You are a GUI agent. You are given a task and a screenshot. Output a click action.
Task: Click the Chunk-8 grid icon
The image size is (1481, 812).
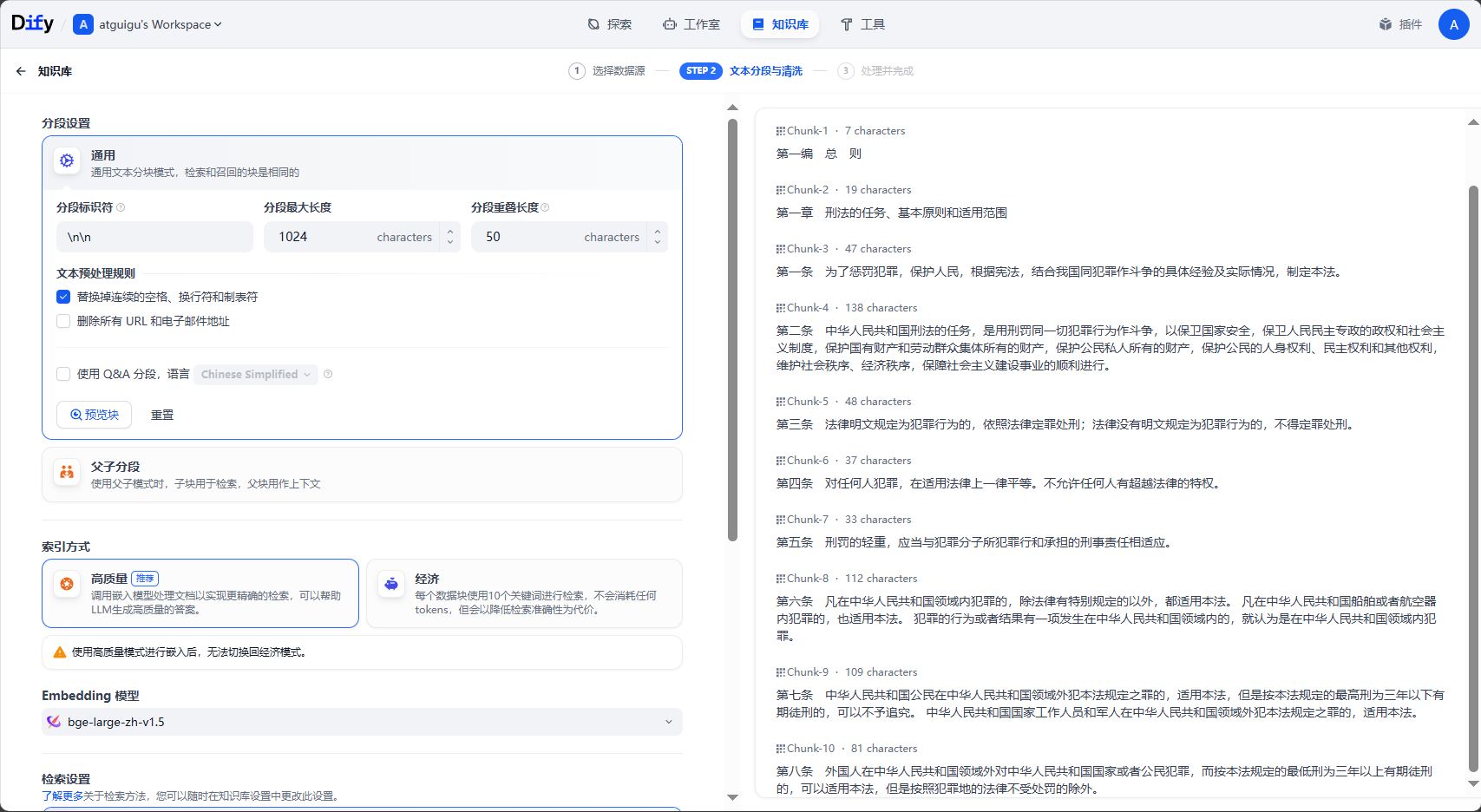[781, 579]
